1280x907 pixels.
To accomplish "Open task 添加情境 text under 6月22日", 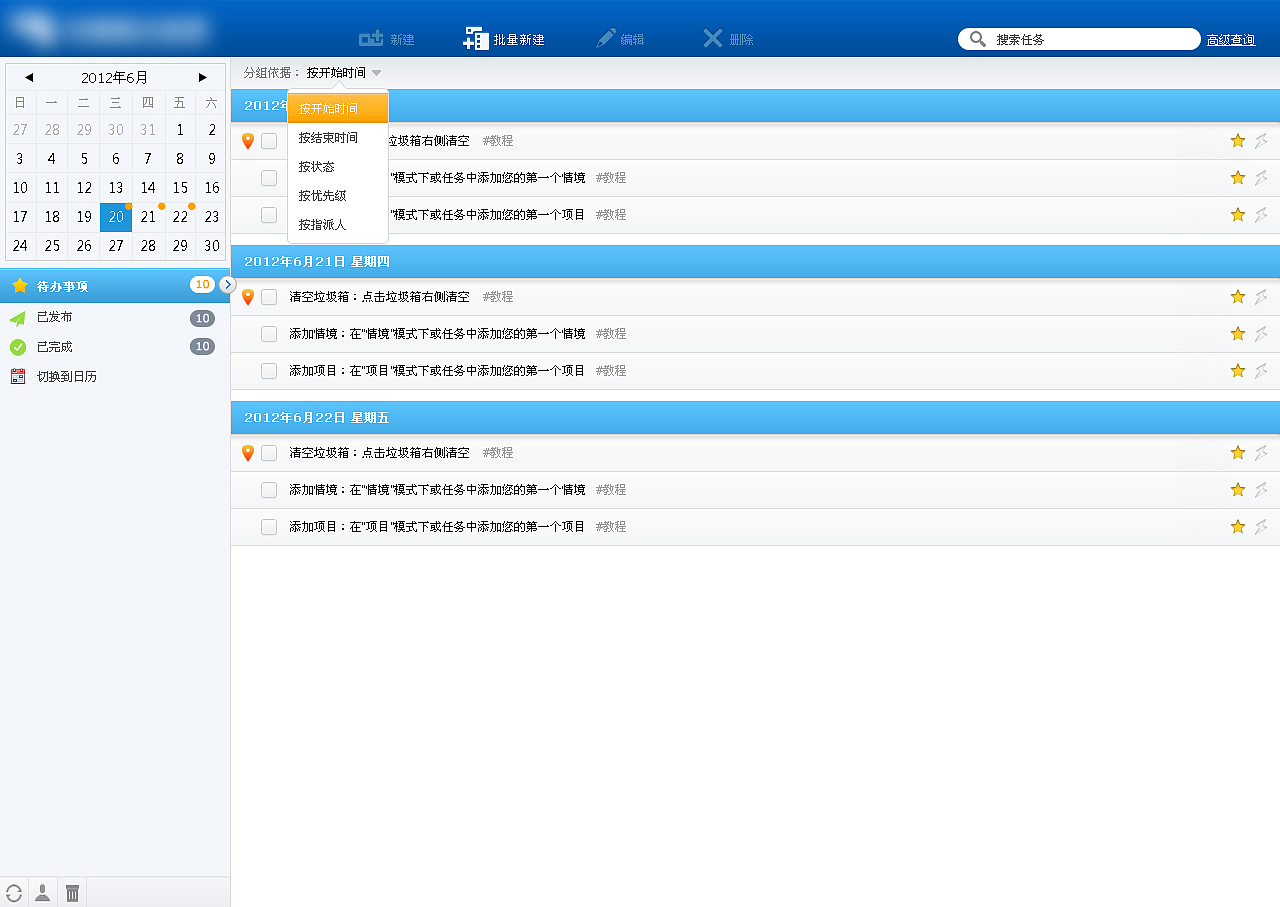I will (x=437, y=490).
